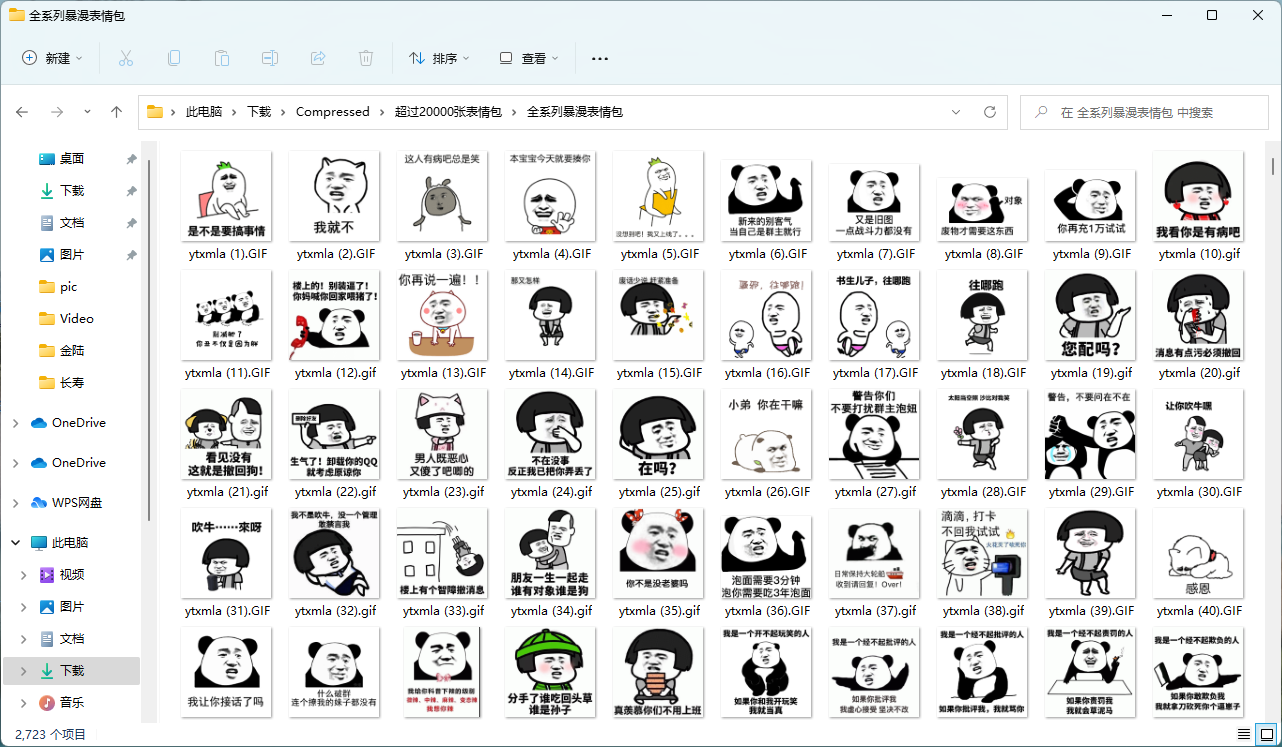Refresh the current folder view
Viewport: 1282px width, 747px height.
[x=990, y=112]
